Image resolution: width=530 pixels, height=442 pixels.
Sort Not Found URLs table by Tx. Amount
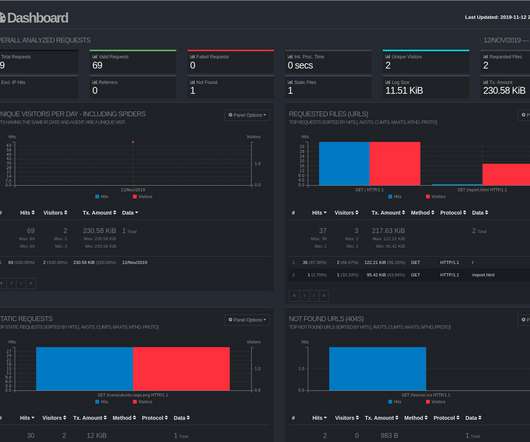[x=382, y=418]
